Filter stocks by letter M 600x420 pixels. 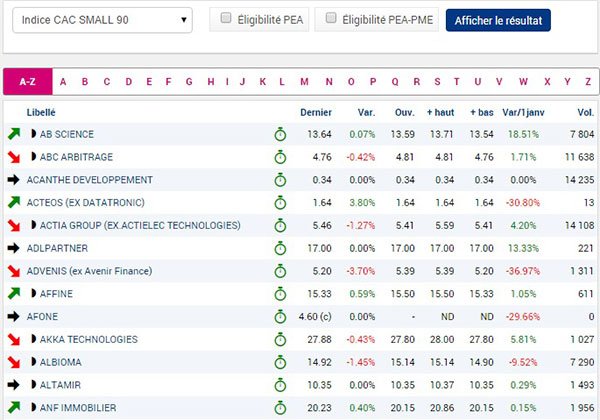pyautogui.click(x=304, y=81)
